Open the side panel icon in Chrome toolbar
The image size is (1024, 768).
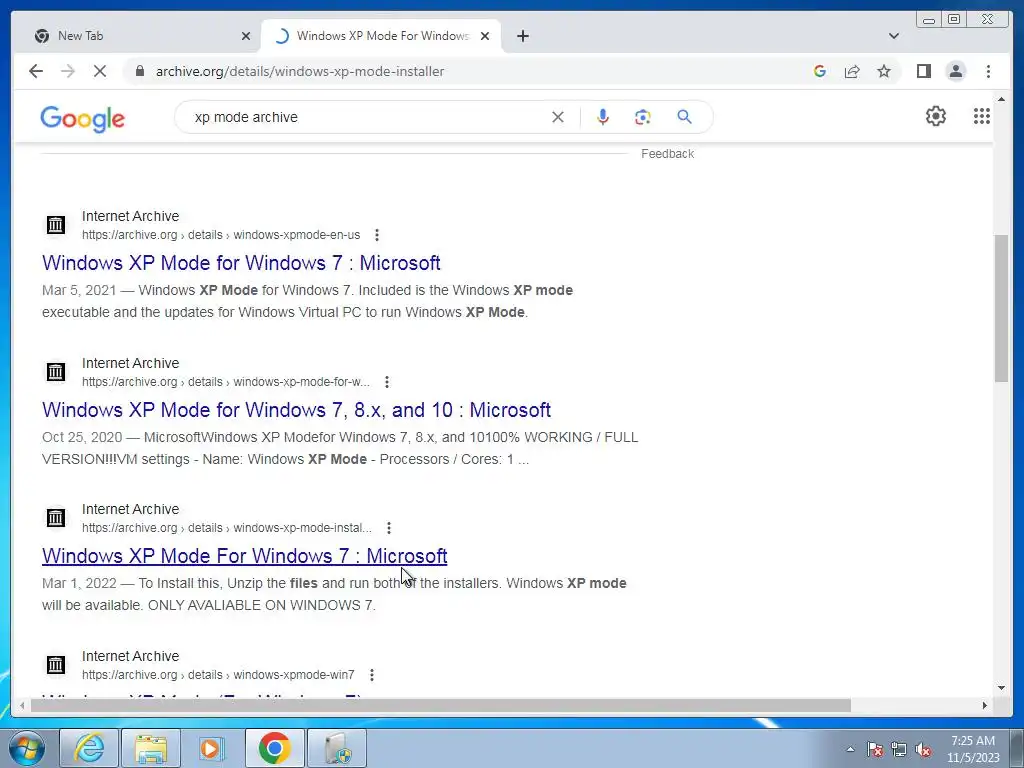pyautogui.click(x=923, y=71)
